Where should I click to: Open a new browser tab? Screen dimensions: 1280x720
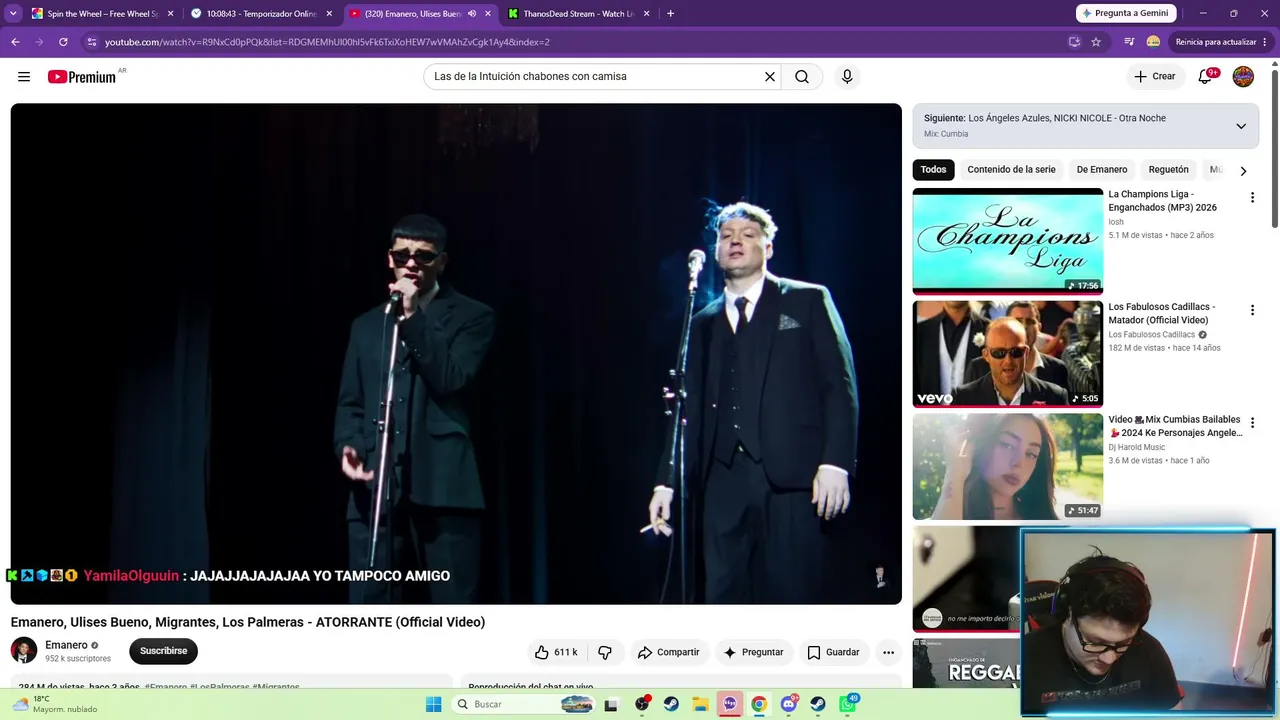click(x=670, y=14)
